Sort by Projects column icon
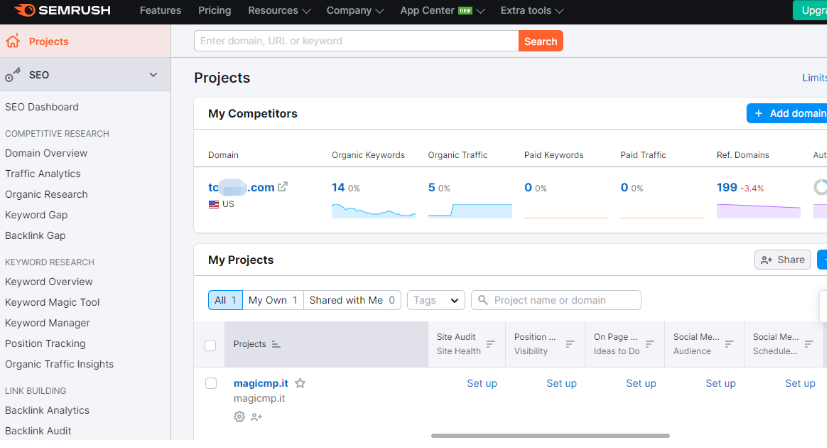The height and width of the screenshot is (448, 827). tap(276, 344)
